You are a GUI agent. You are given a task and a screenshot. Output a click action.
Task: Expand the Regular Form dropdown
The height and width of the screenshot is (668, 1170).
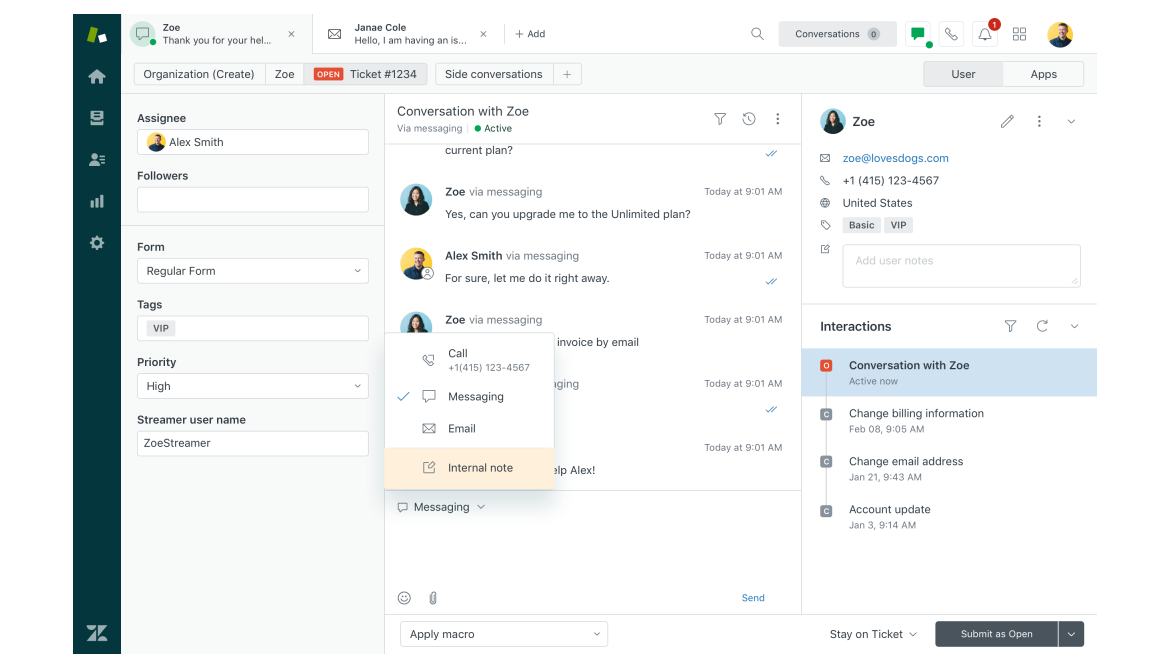coord(252,271)
